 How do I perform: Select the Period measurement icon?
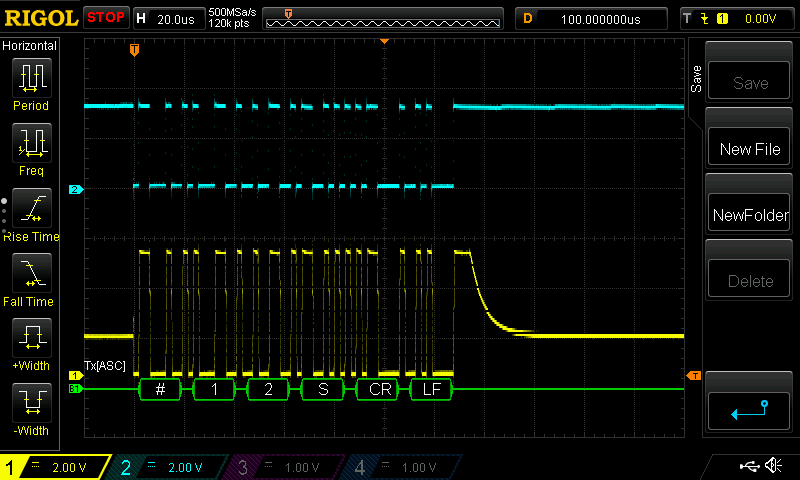click(x=31, y=78)
